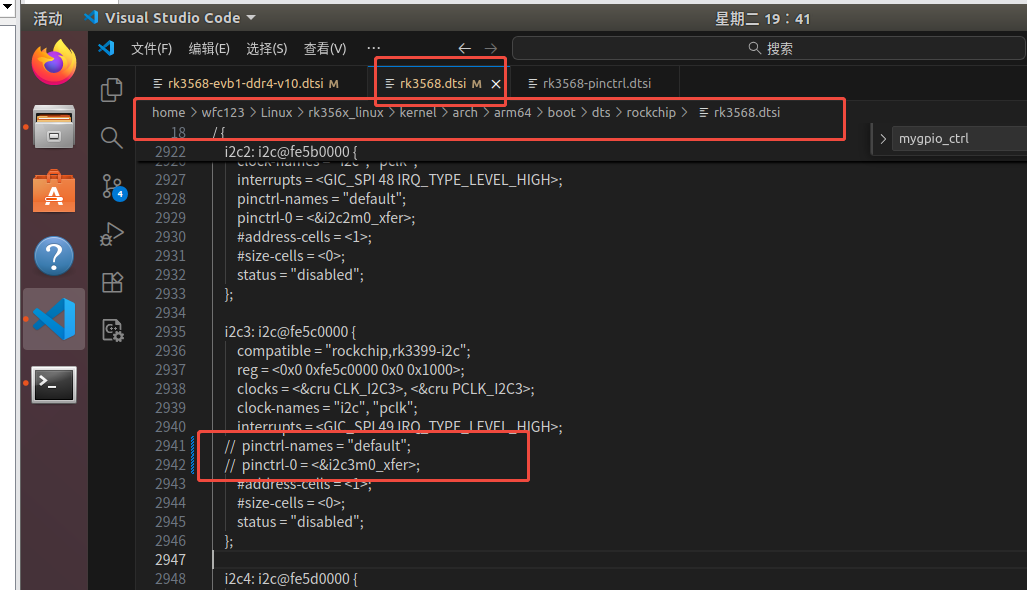Open the Run and Debug view
The width and height of the screenshot is (1027, 590).
[x=112, y=234]
